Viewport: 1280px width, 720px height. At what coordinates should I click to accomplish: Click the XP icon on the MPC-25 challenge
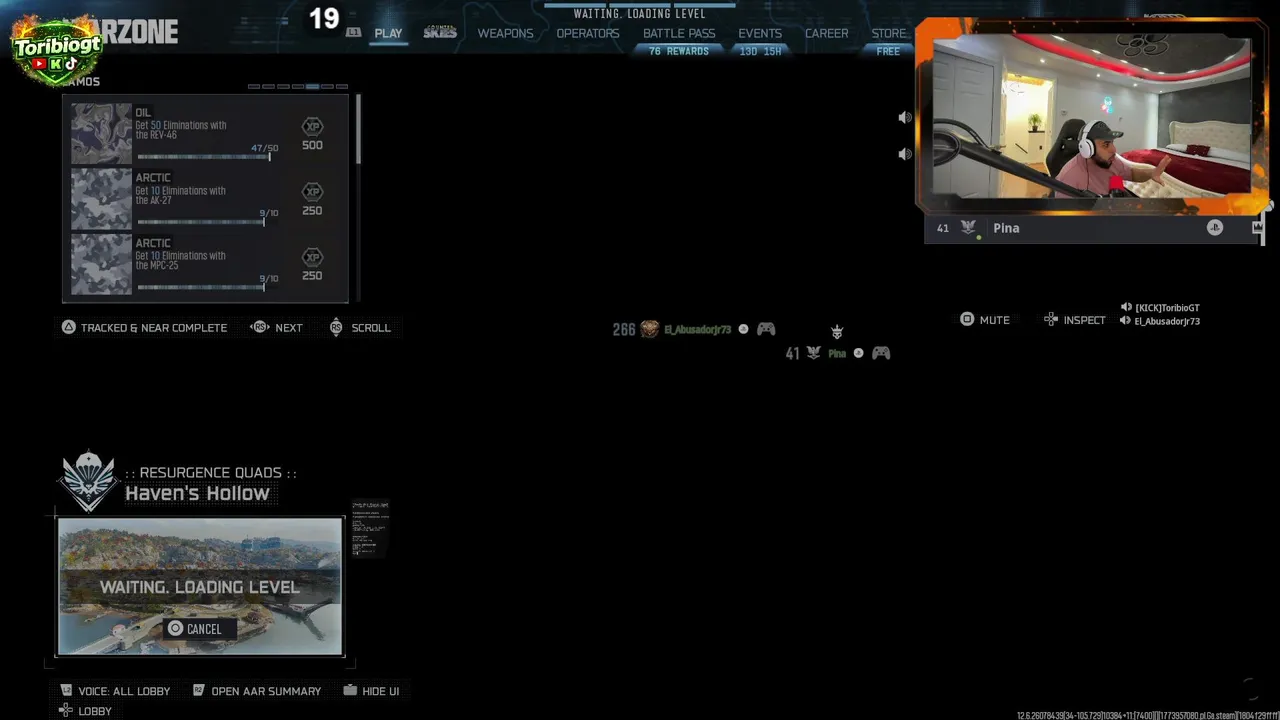(312, 257)
